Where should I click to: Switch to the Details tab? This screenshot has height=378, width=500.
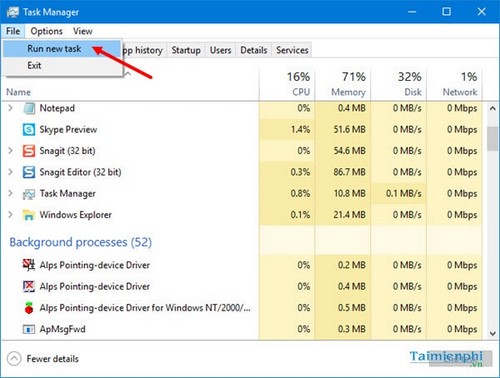pyautogui.click(x=254, y=50)
